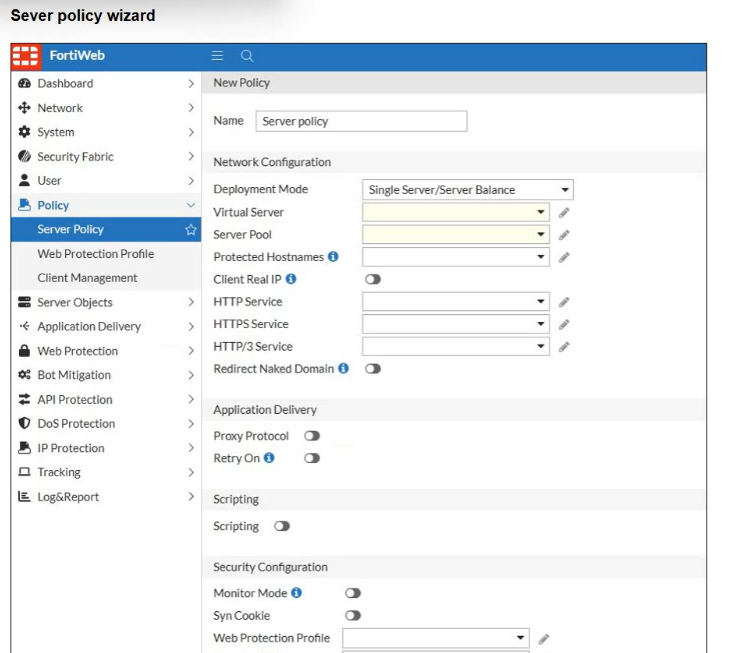
Task: Click the HTTPS Service pencil edit icon
Action: point(564,324)
